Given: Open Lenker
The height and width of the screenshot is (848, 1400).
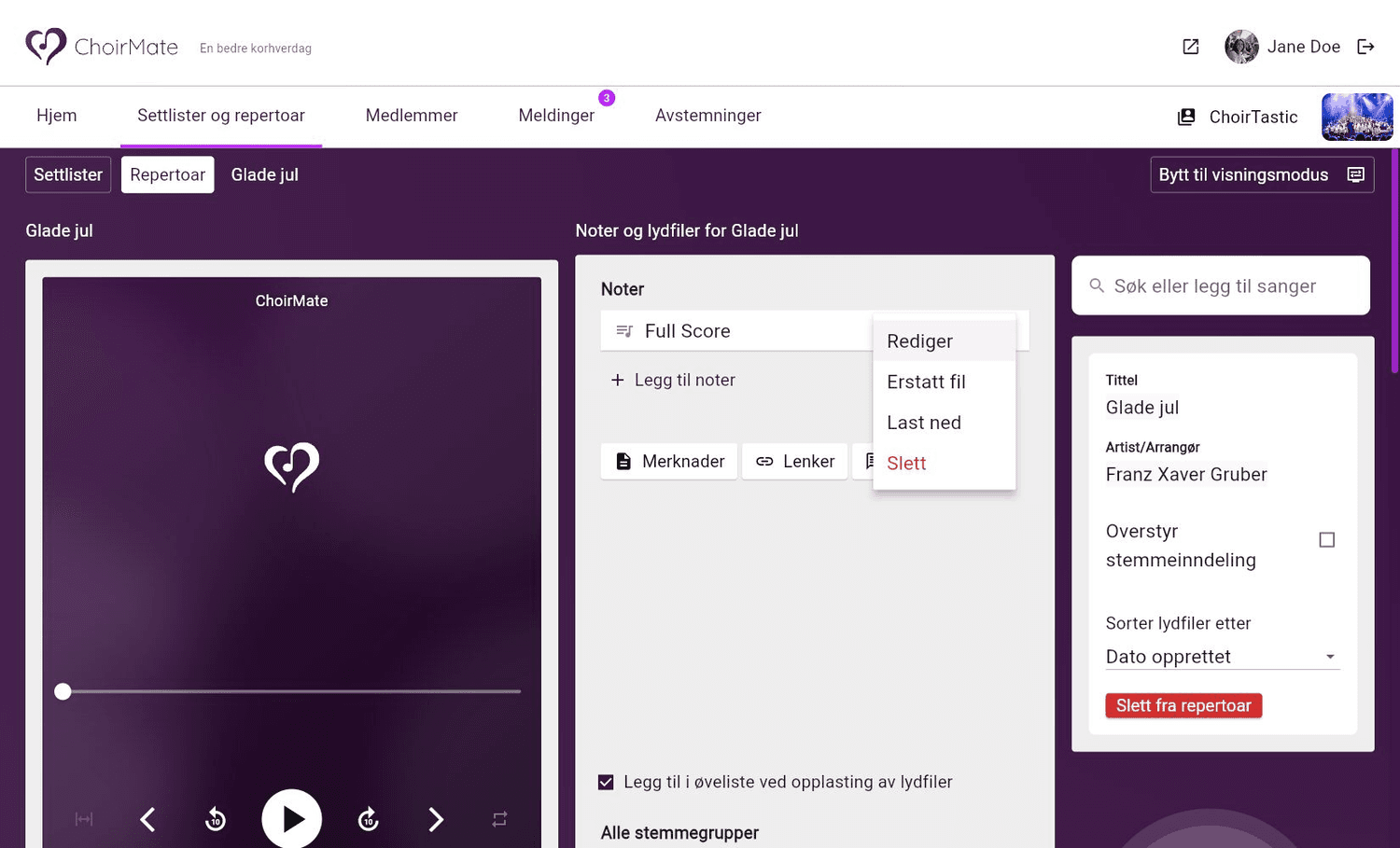Looking at the screenshot, I should point(795,462).
